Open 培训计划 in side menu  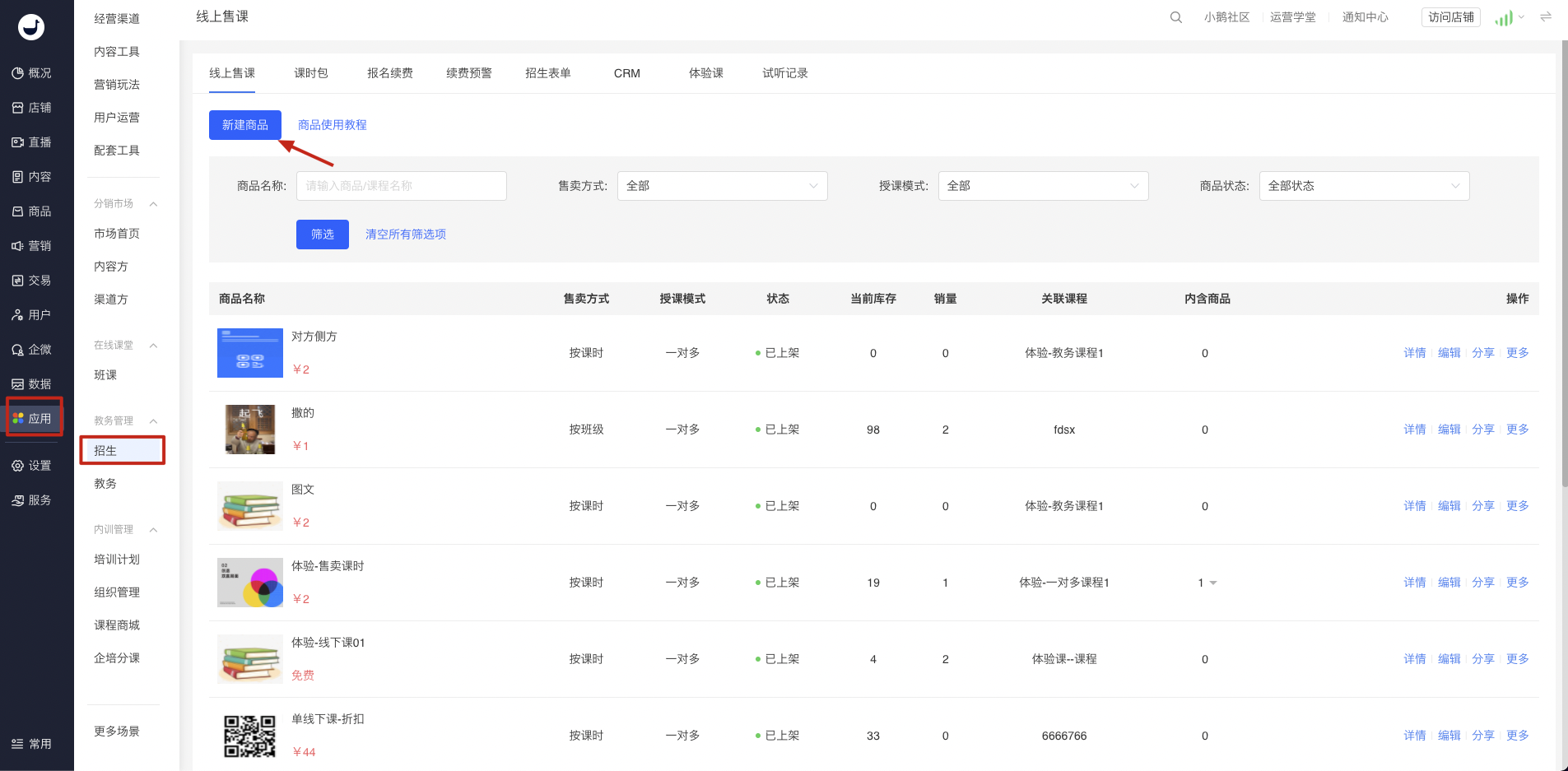117,560
